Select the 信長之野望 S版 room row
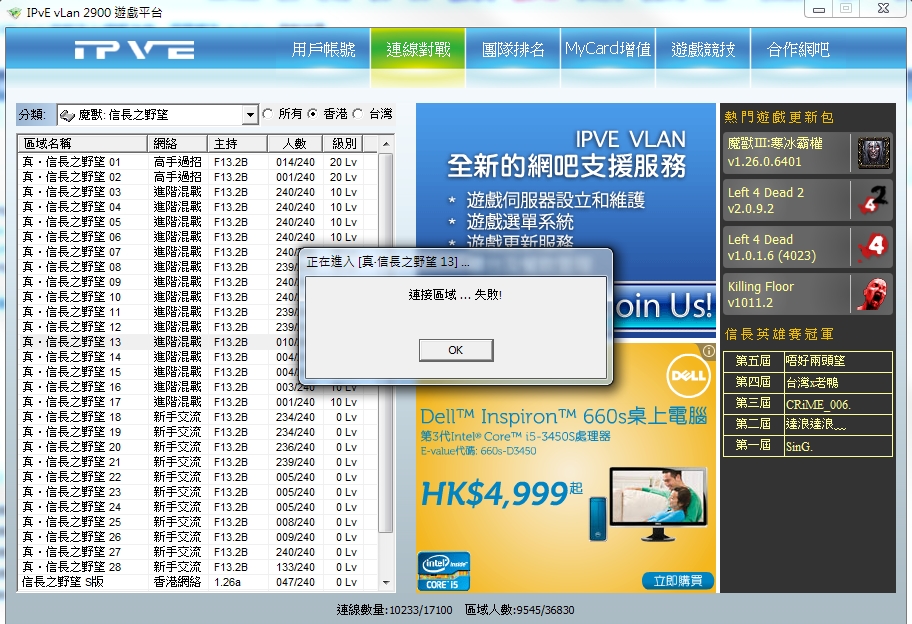912x624 pixels. click(x=198, y=582)
